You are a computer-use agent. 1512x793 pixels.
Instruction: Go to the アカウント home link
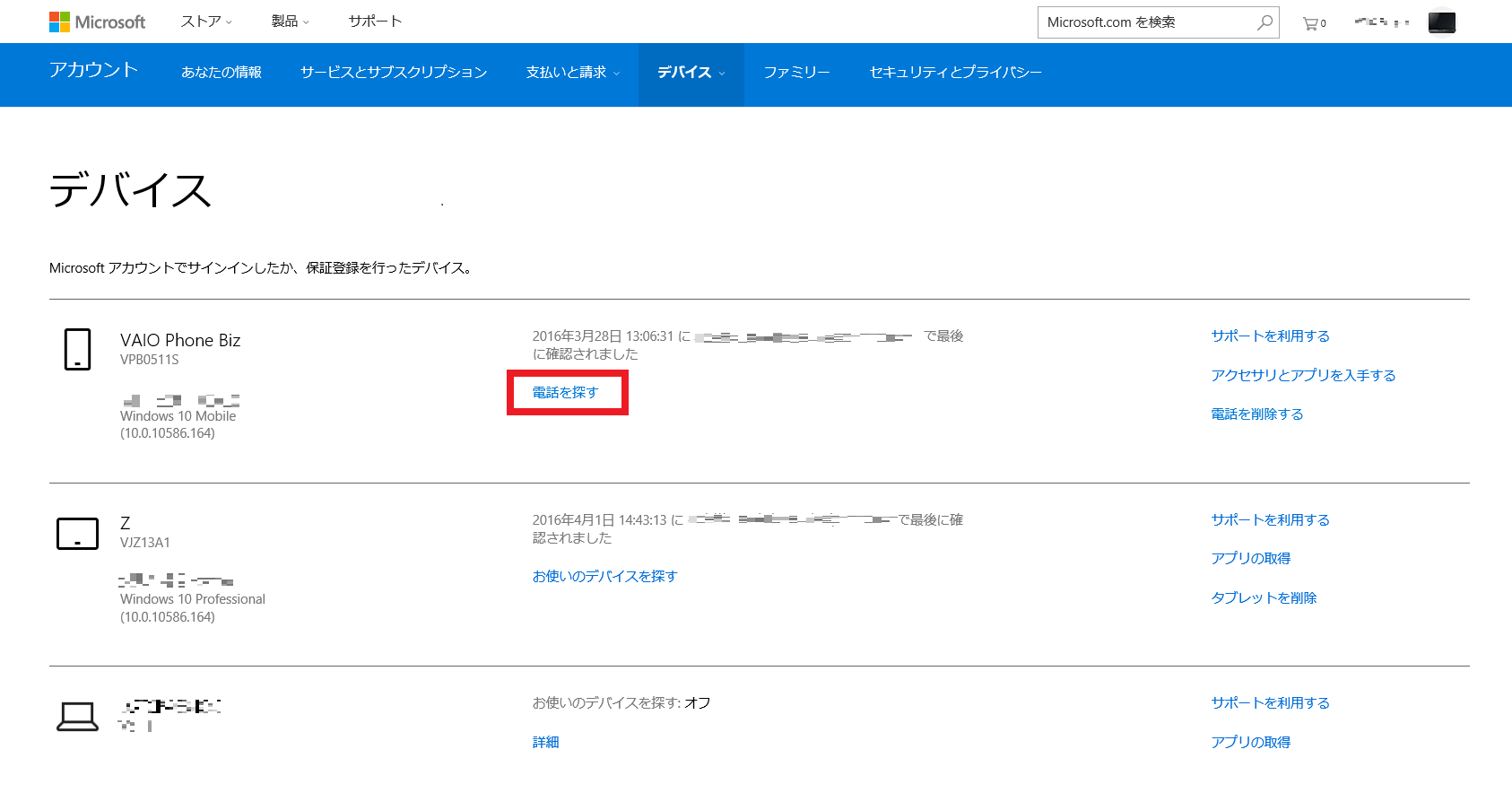94,70
